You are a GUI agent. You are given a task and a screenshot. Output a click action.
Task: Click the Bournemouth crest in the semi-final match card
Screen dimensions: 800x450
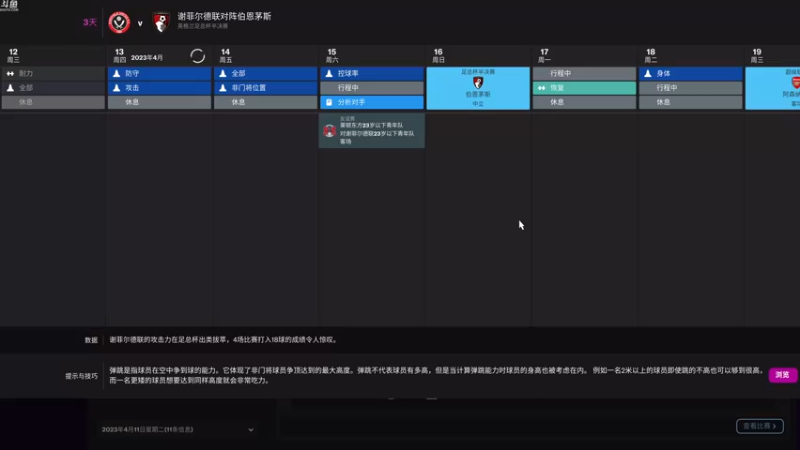point(478,83)
